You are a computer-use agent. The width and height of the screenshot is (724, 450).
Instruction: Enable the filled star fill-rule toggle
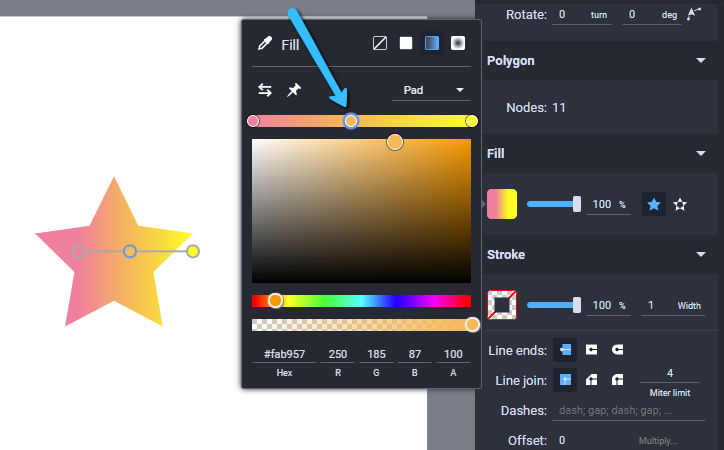pos(654,204)
